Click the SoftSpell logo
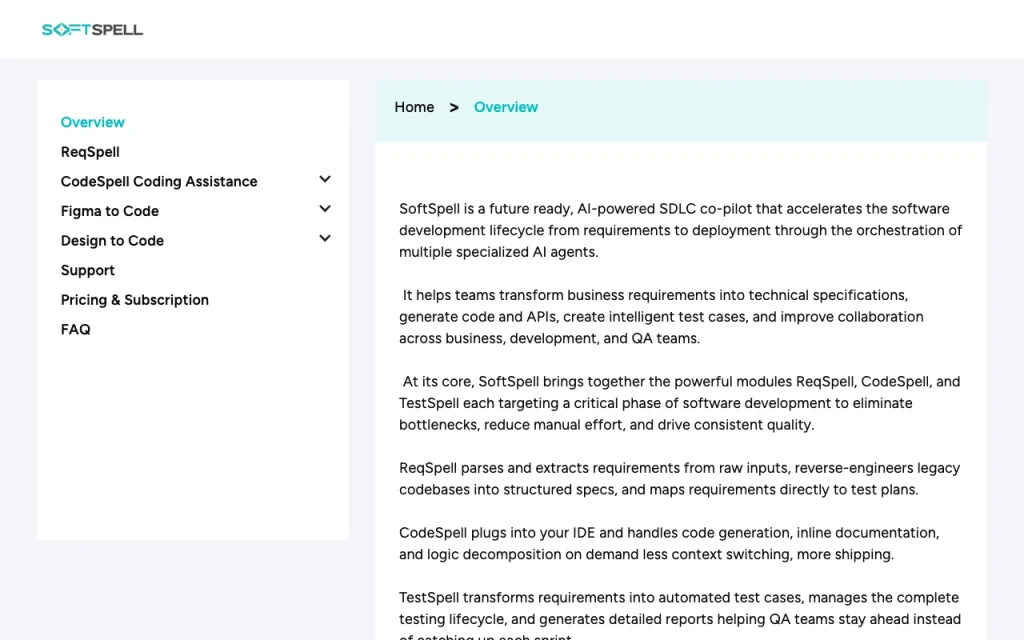This screenshot has width=1024, height=640. pyautogui.click(x=92, y=29)
